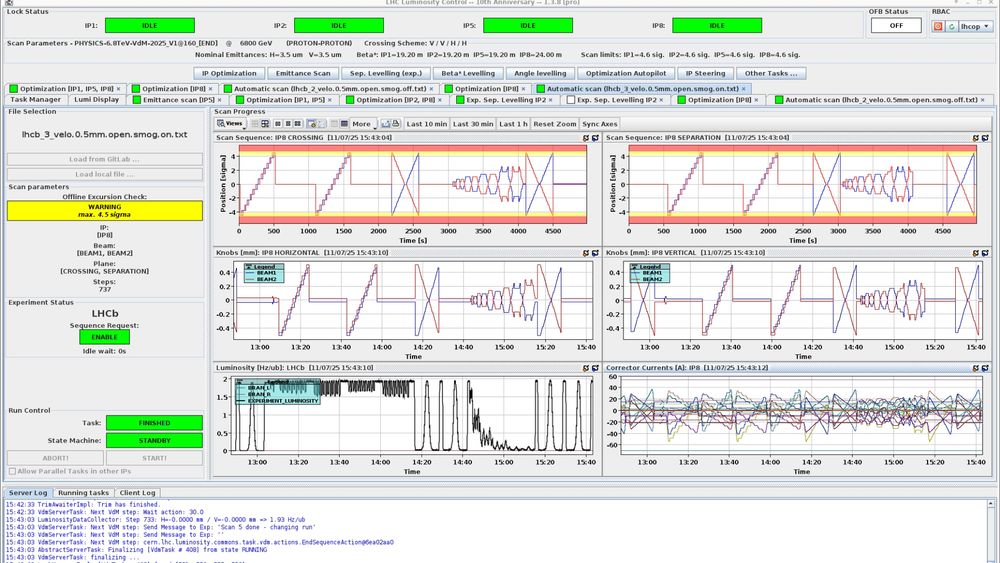This screenshot has height=563, width=1000.
Task: Click the chart settings icon next to layouts
Action: click(312, 124)
